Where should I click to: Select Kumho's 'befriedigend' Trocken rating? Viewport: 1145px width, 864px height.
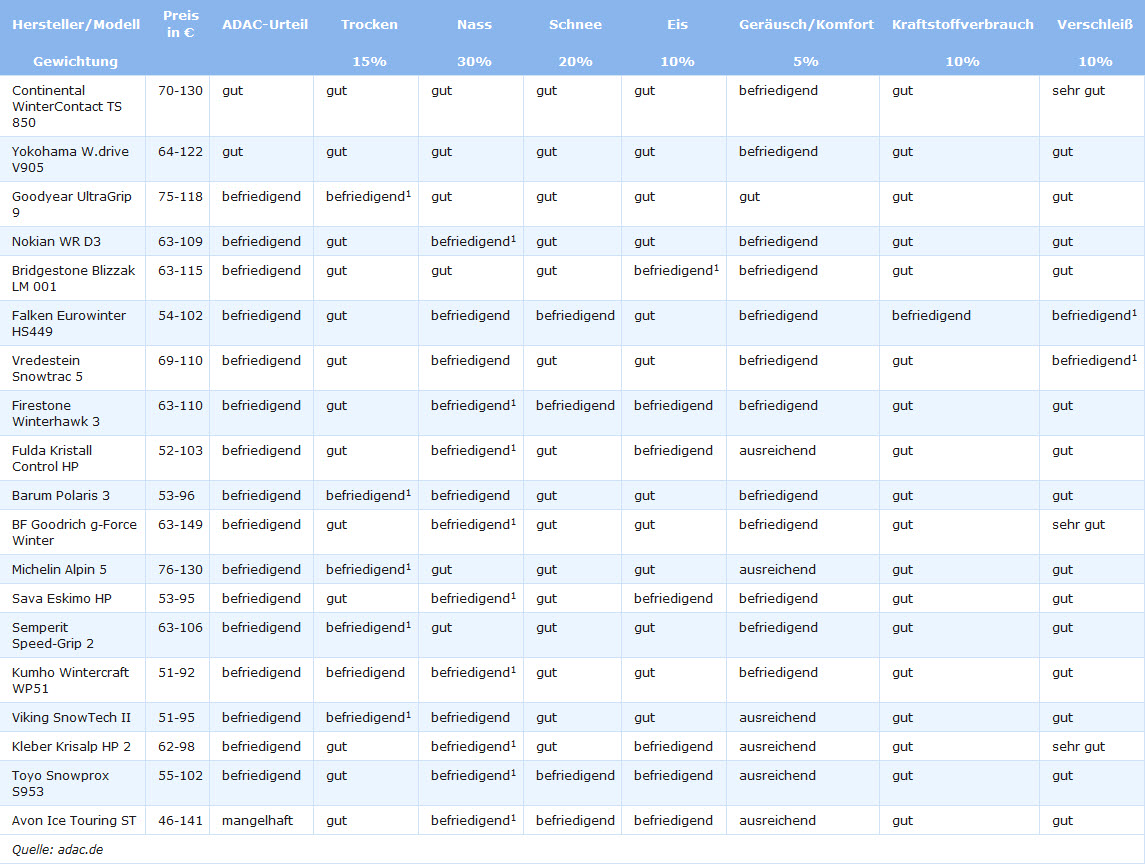(x=365, y=673)
